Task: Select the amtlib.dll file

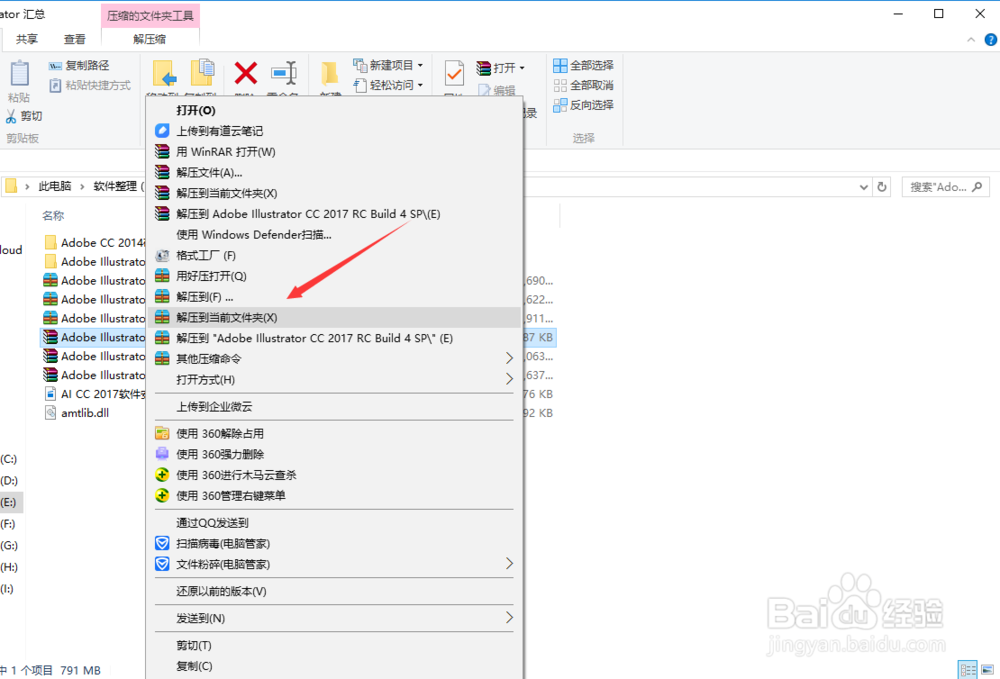Action: (x=77, y=413)
